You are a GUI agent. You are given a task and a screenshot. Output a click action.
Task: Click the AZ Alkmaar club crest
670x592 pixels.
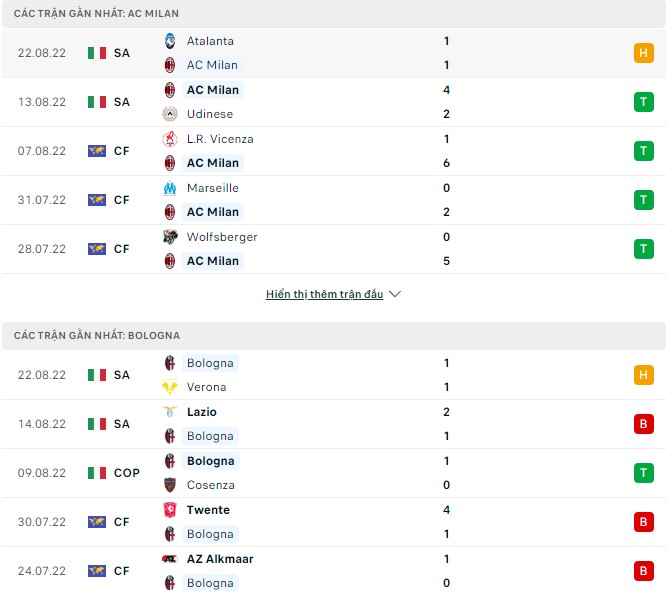pos(170,559)
